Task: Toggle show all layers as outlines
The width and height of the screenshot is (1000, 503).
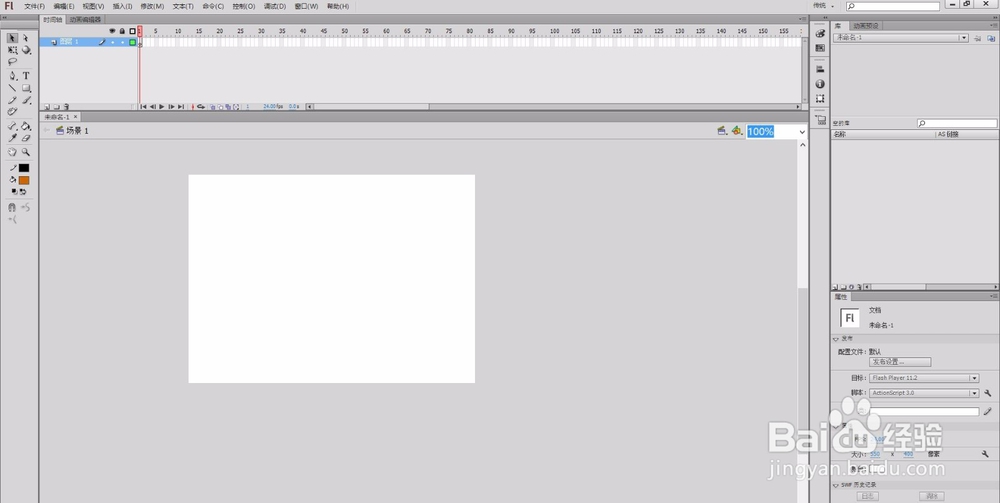Action: [x=132, y=31]
